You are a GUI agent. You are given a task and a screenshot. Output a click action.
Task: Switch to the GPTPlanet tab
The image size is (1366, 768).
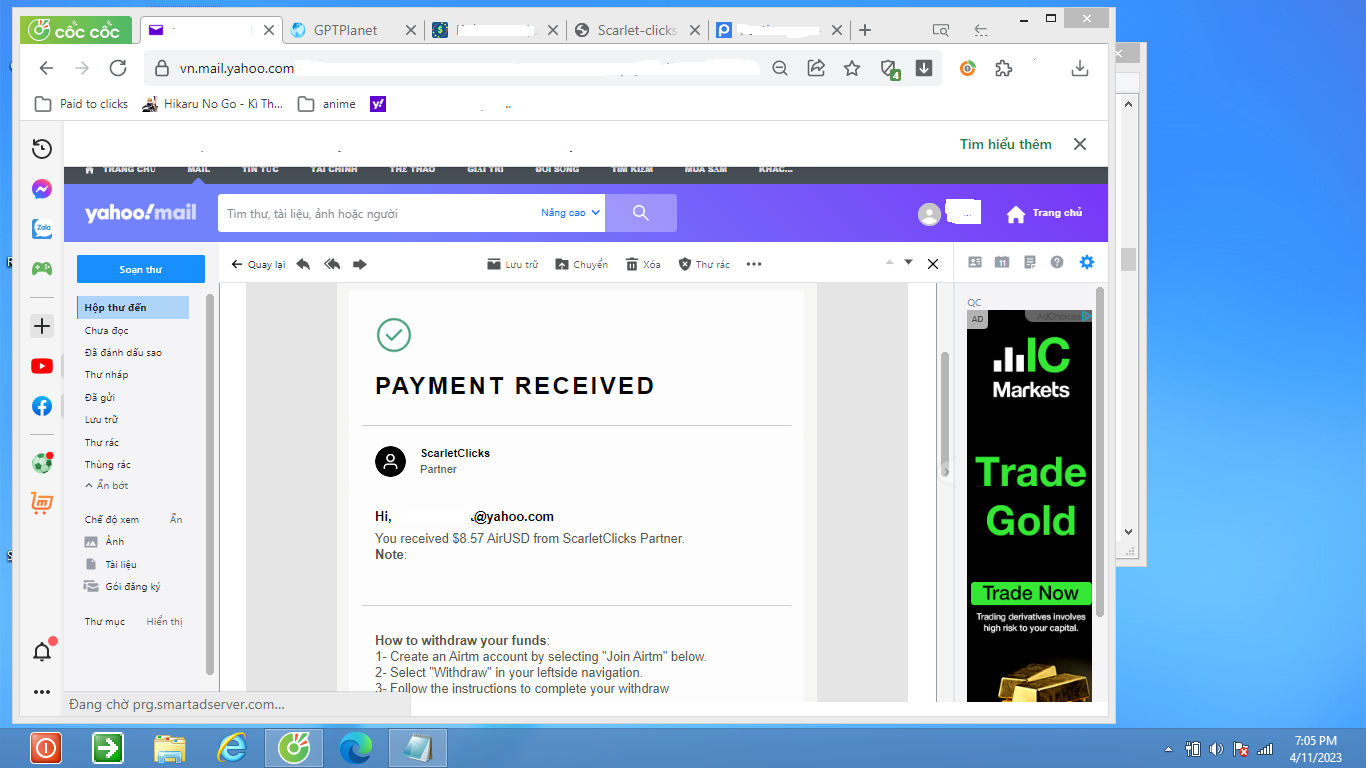(x=354, y=30)
